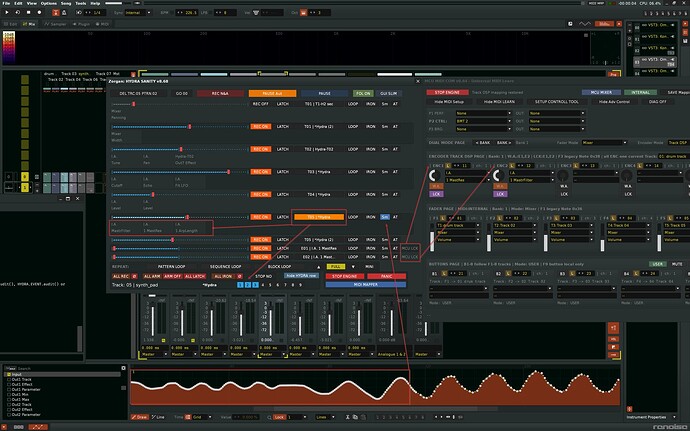Check the Out2 Parameter checkbox in automation list
The width and height of the screenshot is (690, 431).
(x=9, y=415)
